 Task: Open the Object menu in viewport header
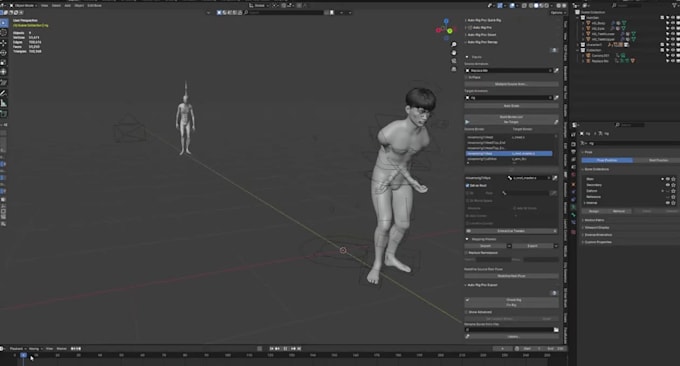(x=79, y=6)
